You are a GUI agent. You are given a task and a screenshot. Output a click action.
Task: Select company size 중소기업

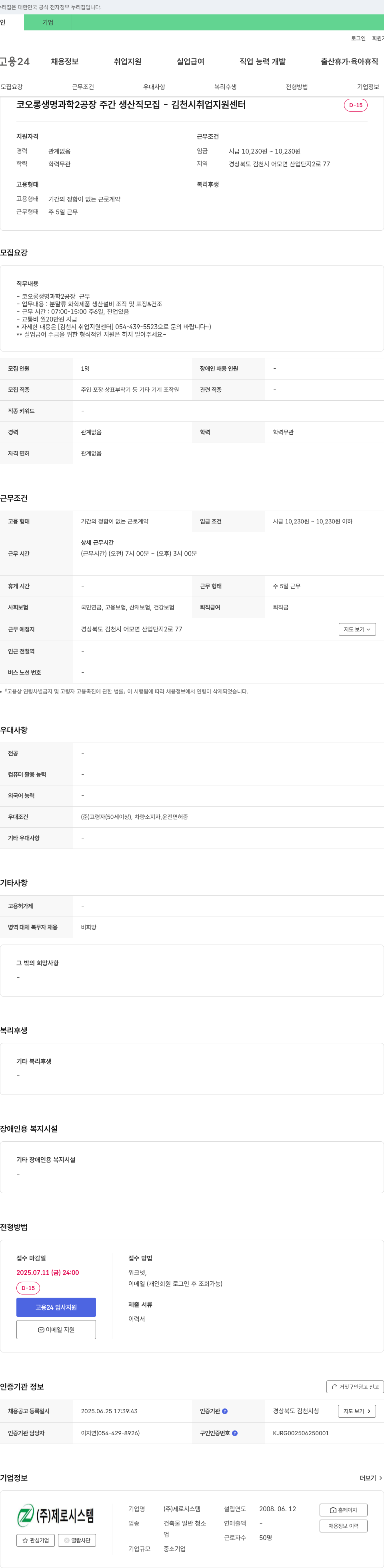click(x=174, y=1548)
